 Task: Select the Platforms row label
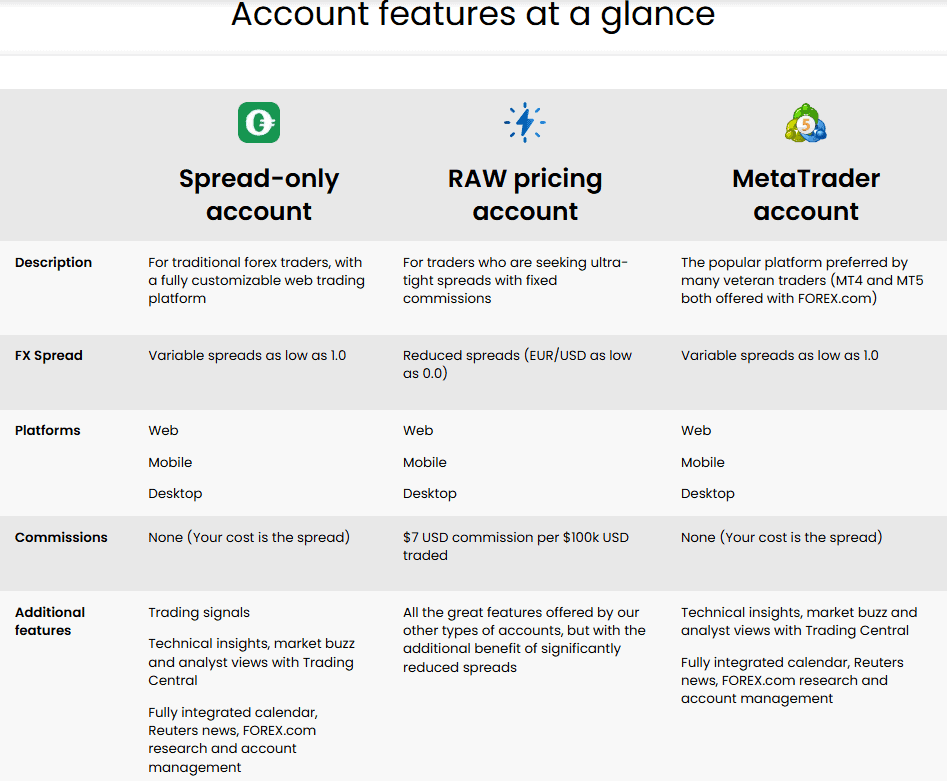[47, 430]
